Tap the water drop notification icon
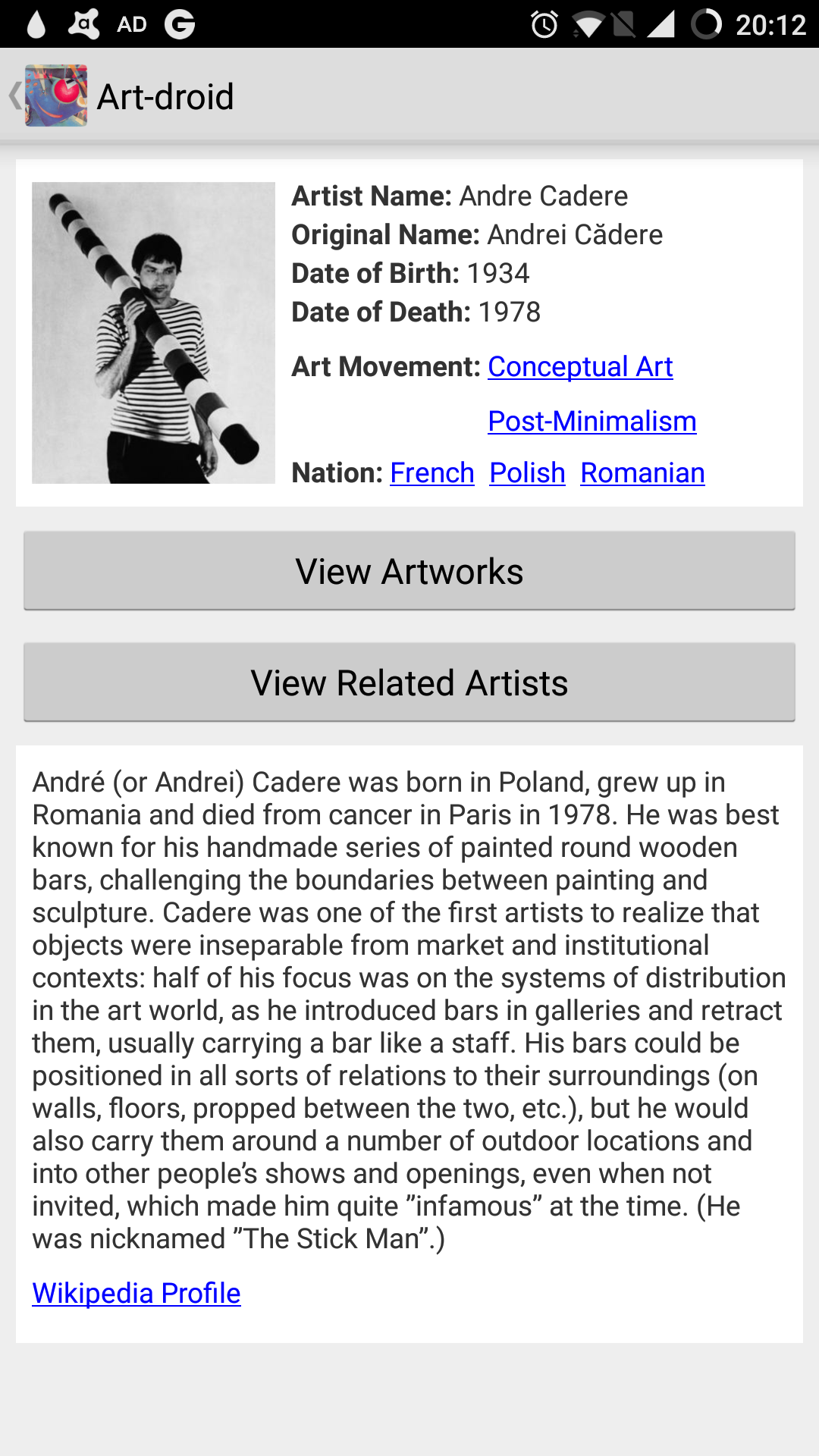Viewport: 819px width, 1456px height. coord(36,24)
